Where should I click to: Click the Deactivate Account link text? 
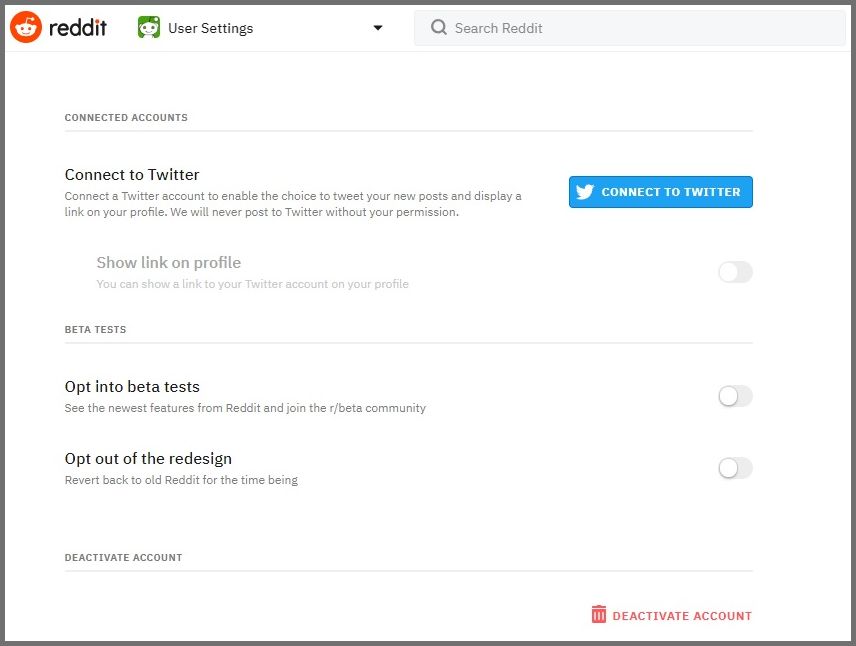pos(682,616)
